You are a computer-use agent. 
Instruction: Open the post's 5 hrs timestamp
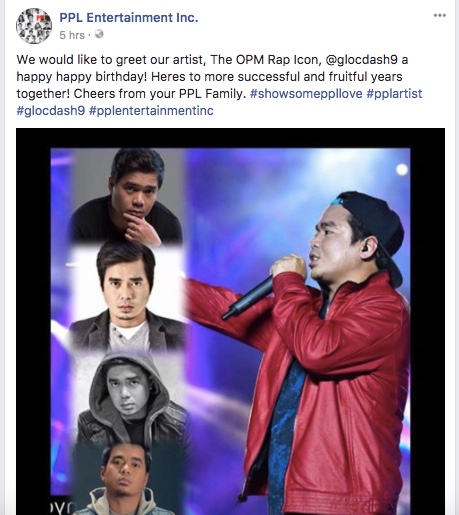tap(72, 35)
